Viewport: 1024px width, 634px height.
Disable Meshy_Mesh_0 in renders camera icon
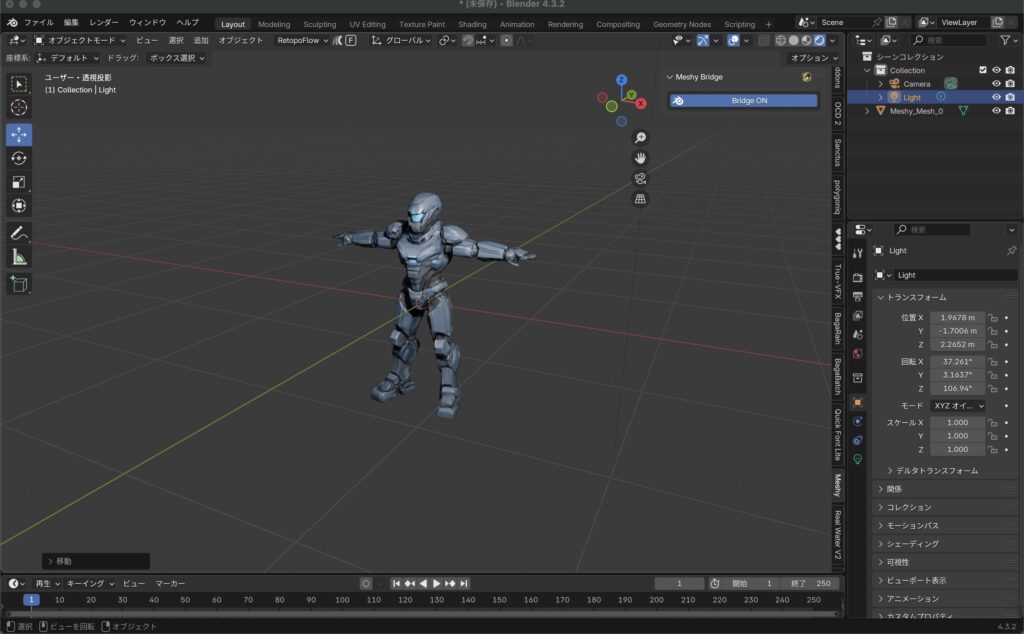tap(1010, 111)
